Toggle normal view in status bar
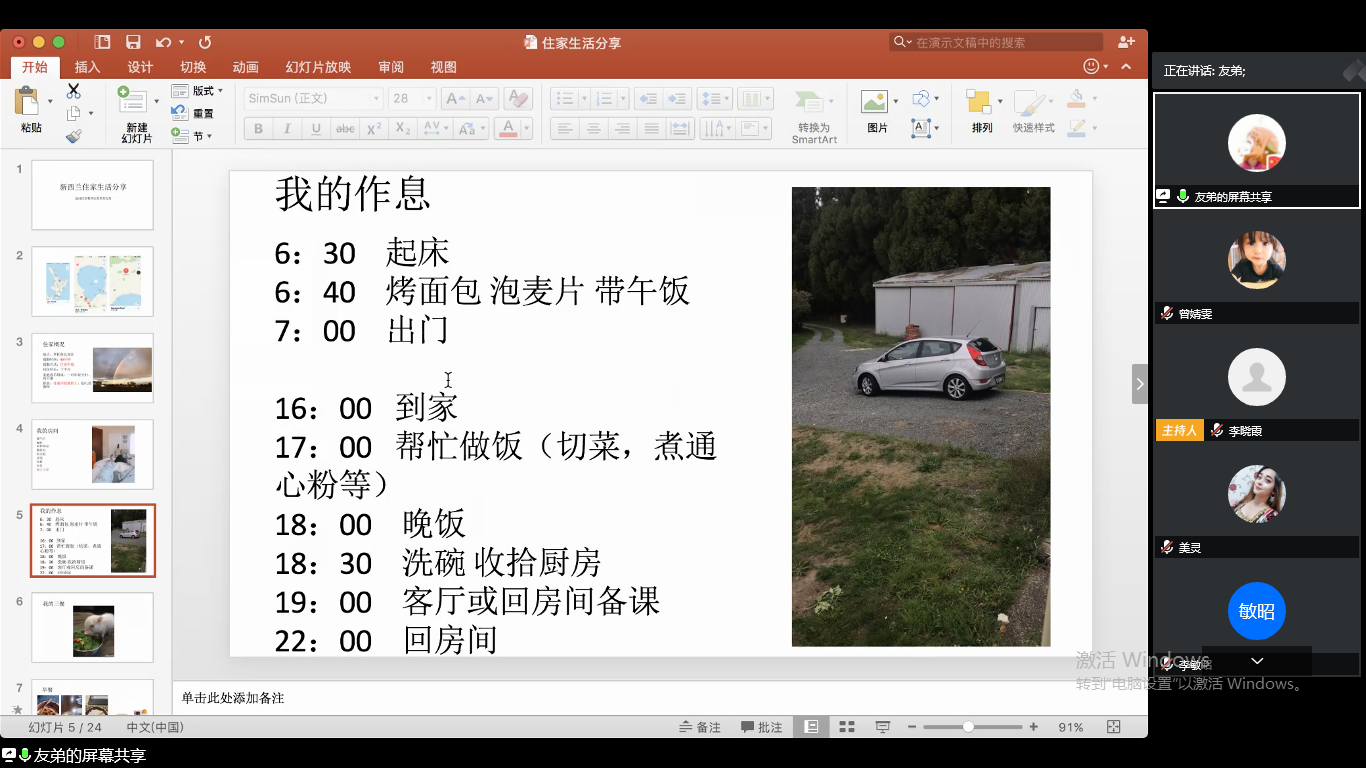 click(811, 727)
